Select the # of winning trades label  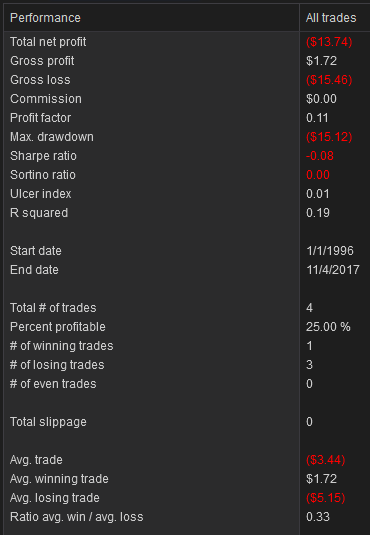(61, 346)
